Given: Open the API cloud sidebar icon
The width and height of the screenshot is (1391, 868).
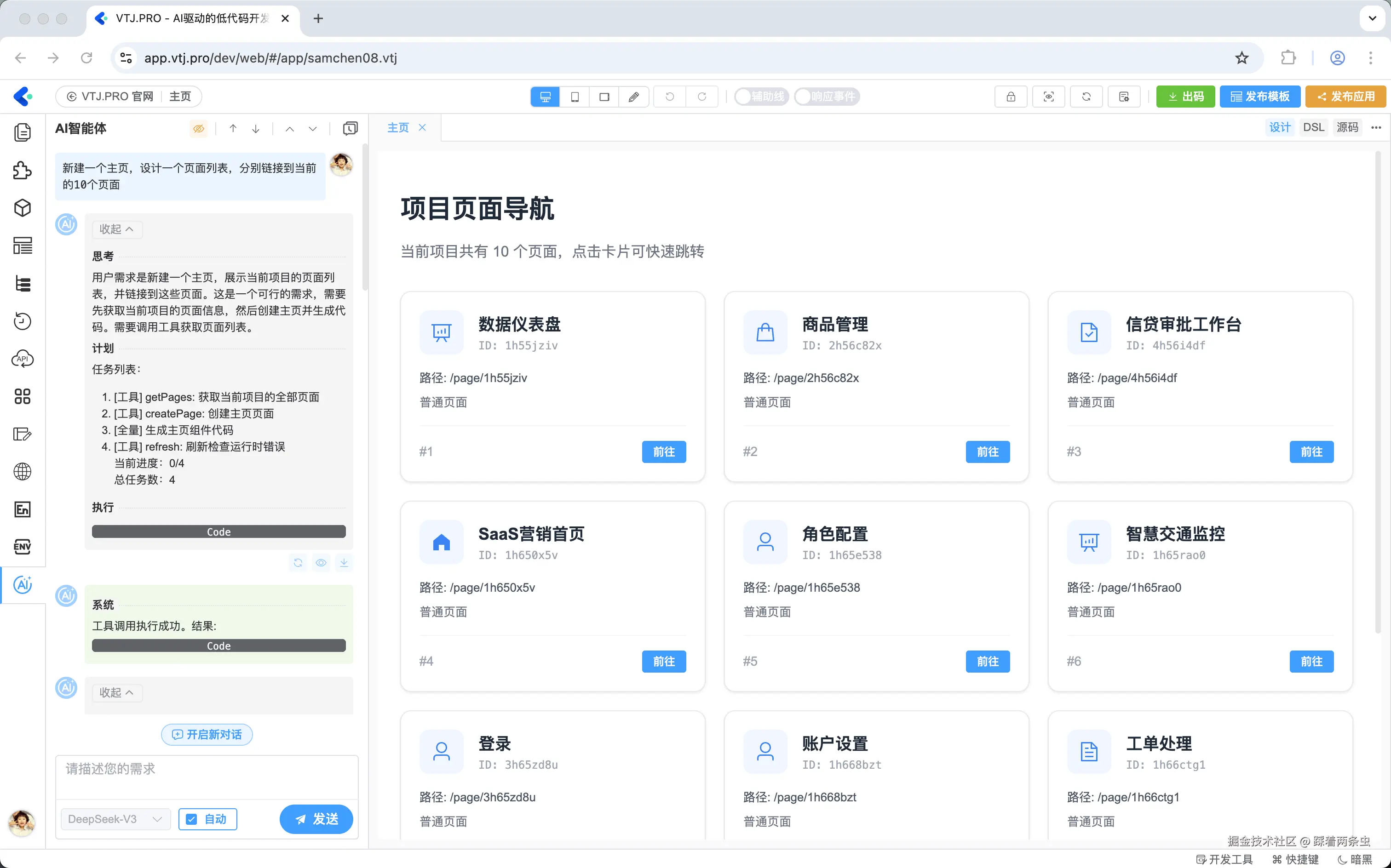Looking at the screenshot, I should pos(23,359).
